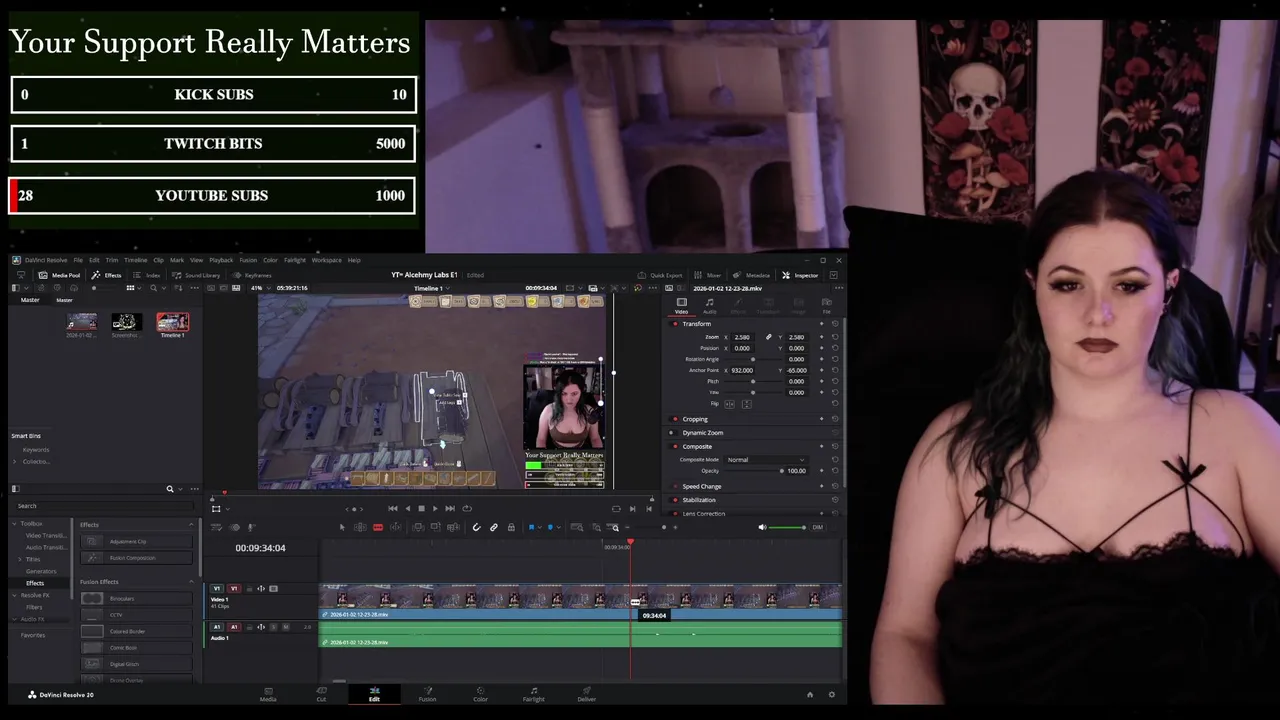Open Project Settings gear icon
1280x720 pixels.
[x=831, y=694]
